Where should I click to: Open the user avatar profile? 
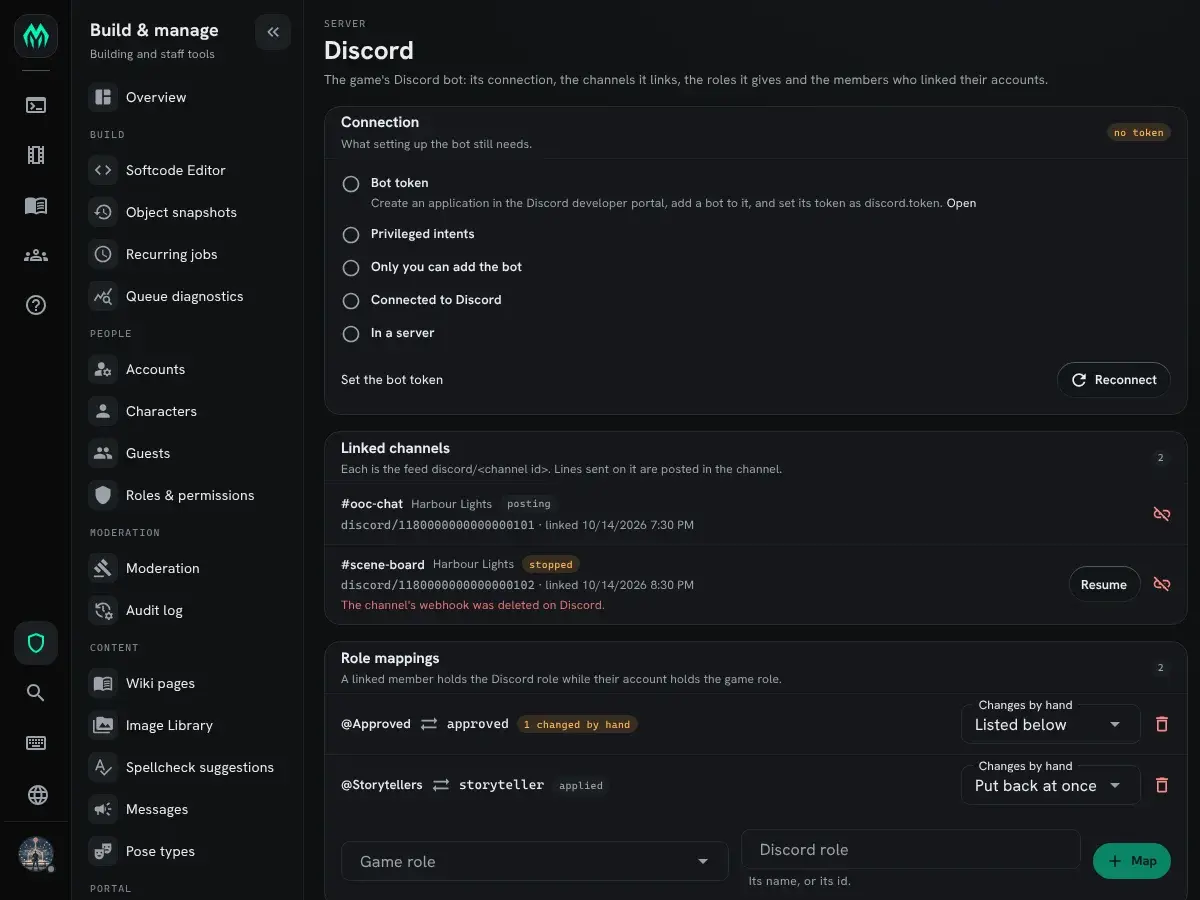(x=36, y=854)
